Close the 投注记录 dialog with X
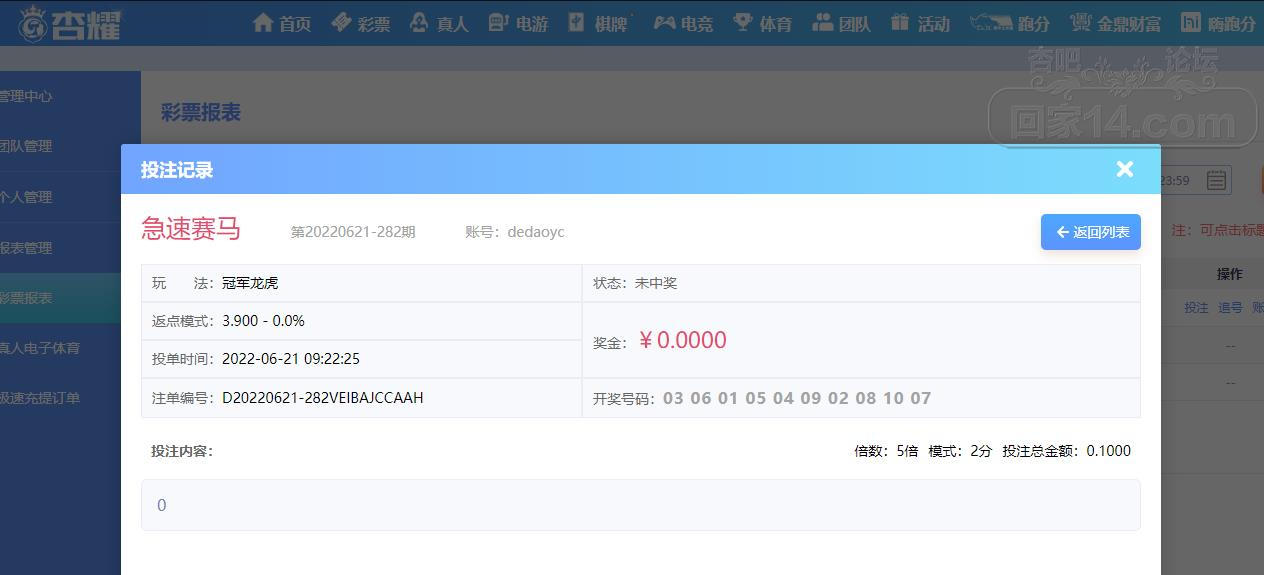The width and height of the screenshot is (1264, 575). (x=1125, y=169)
